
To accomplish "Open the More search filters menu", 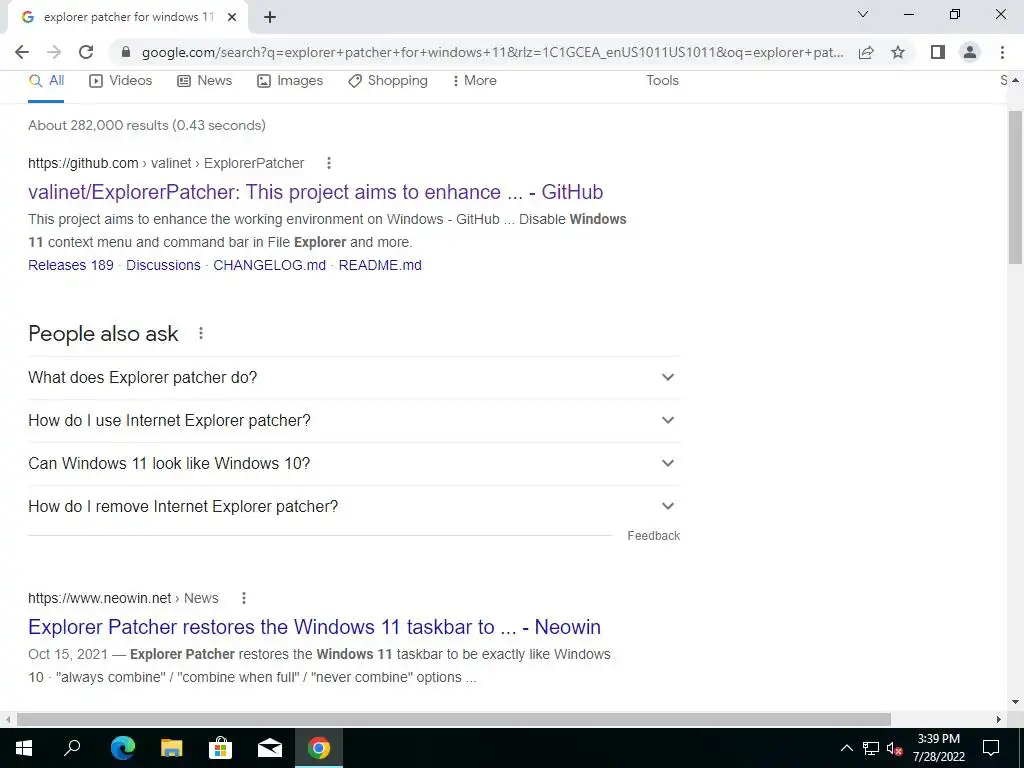I will 475,81.
